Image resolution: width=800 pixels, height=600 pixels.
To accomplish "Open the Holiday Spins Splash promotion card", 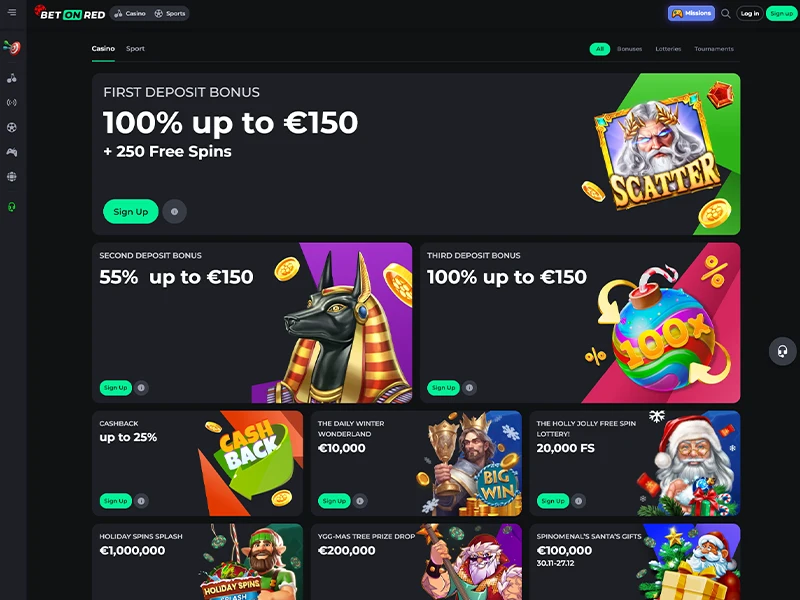I will point(197,561).
